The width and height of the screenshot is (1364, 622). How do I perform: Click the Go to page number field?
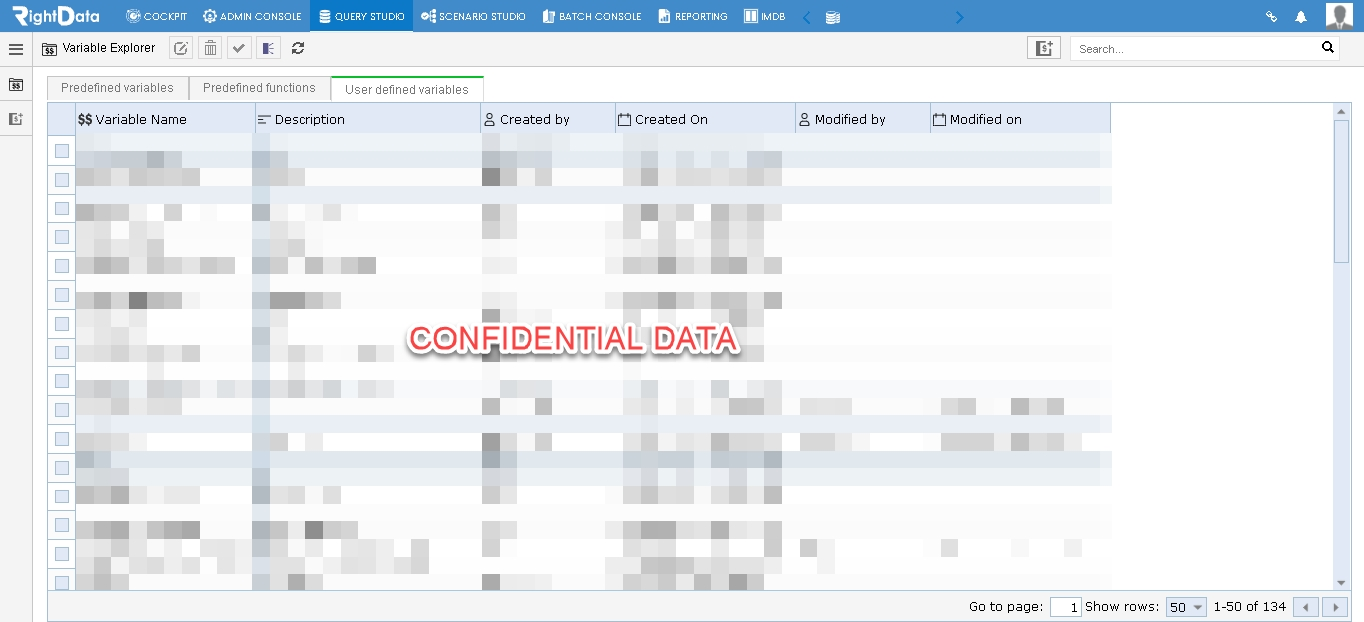pos(1065,607)
